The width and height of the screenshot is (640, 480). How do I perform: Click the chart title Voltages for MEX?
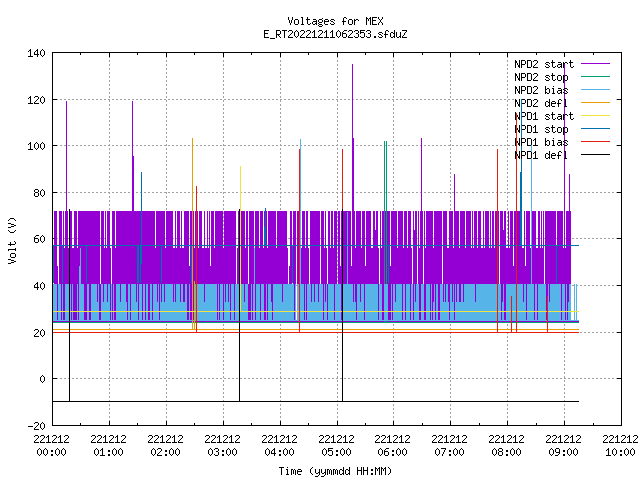click(x=335, y=21)
